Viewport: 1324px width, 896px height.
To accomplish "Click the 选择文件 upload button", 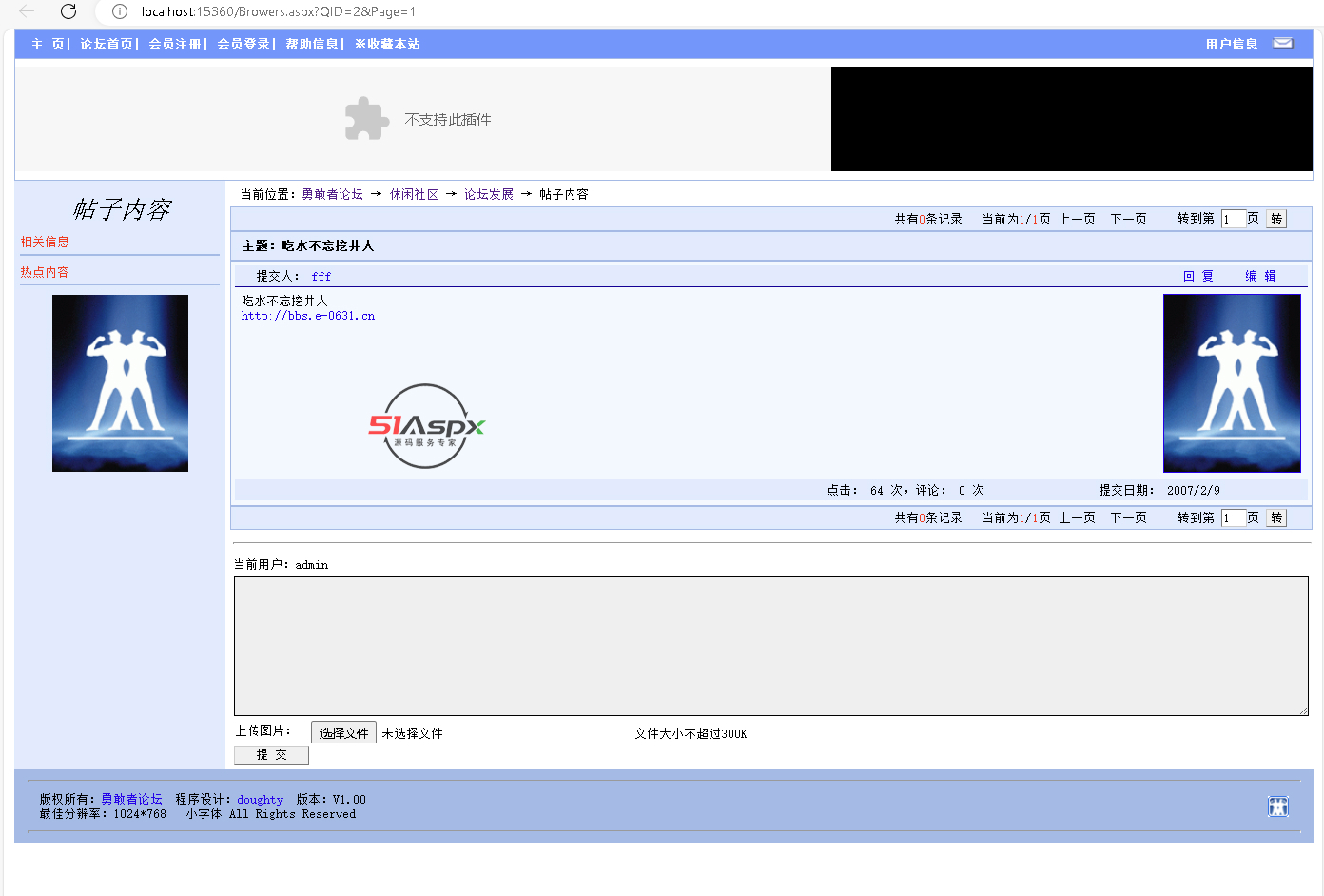I will click(x=343, y=733).
